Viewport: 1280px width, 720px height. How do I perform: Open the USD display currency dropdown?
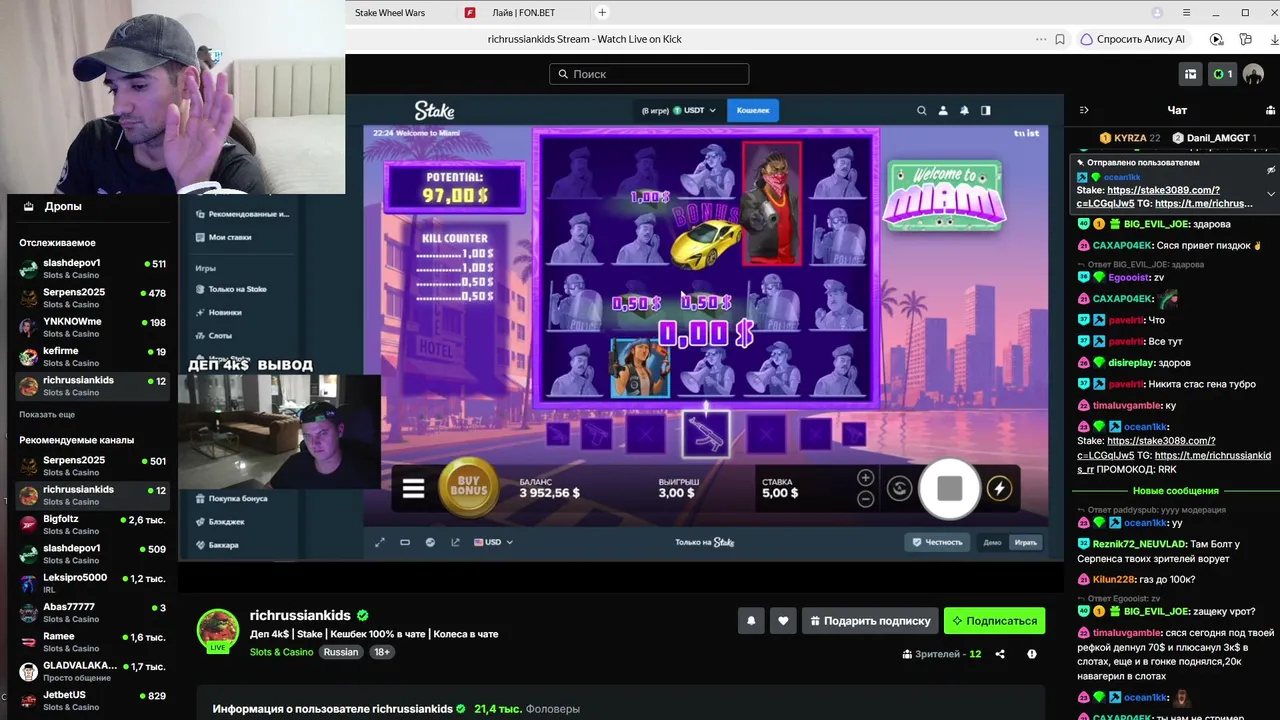(493, 542)
